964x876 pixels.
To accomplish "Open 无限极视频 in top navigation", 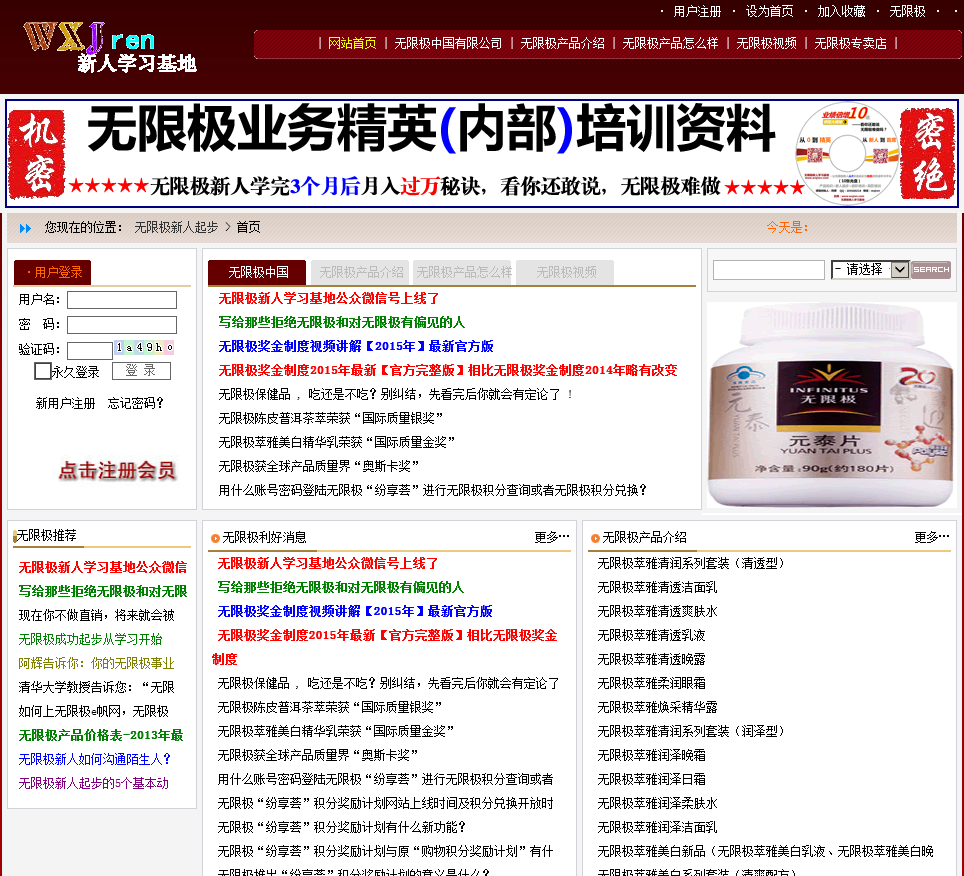I will [x=766, y=43].
